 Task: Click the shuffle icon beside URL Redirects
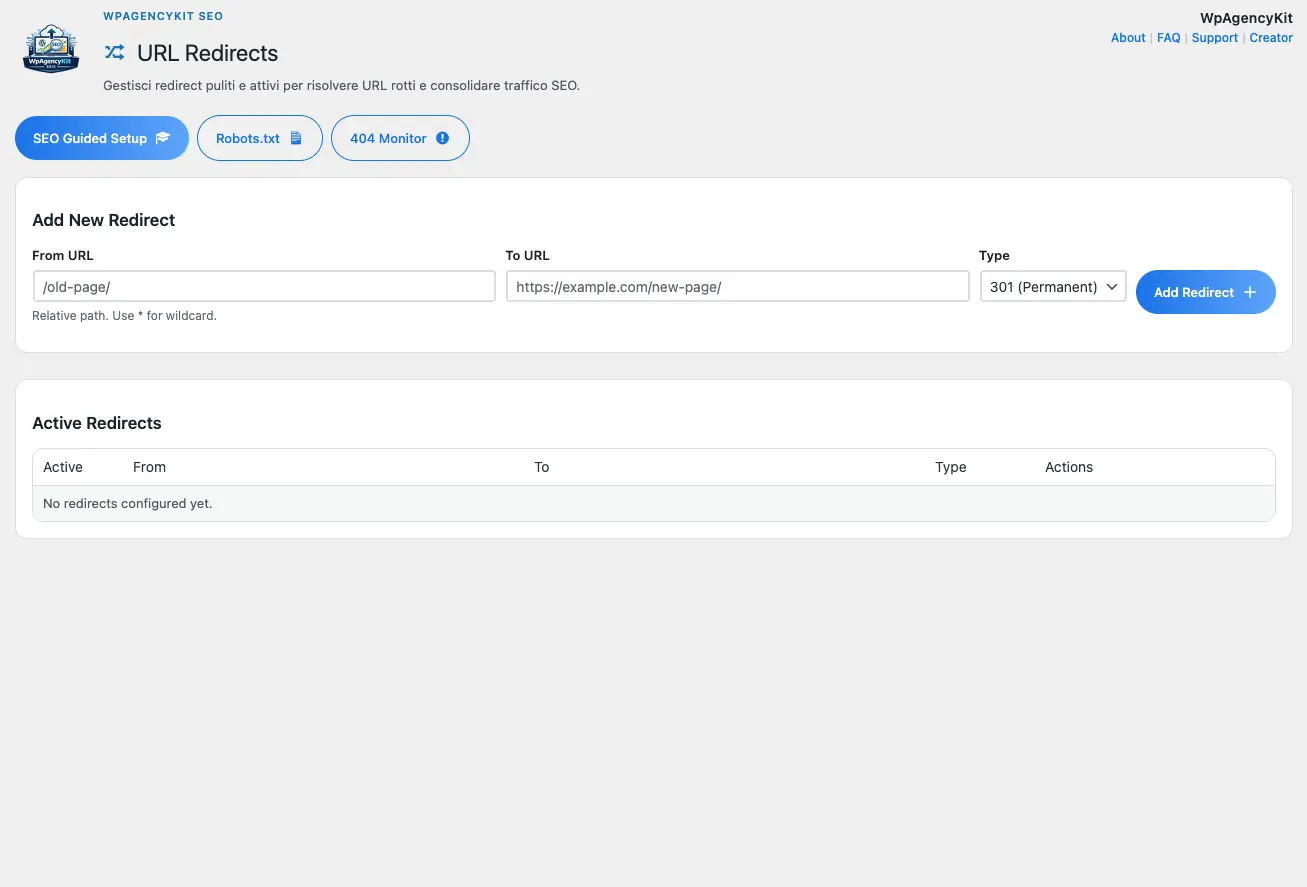point(115,53)
